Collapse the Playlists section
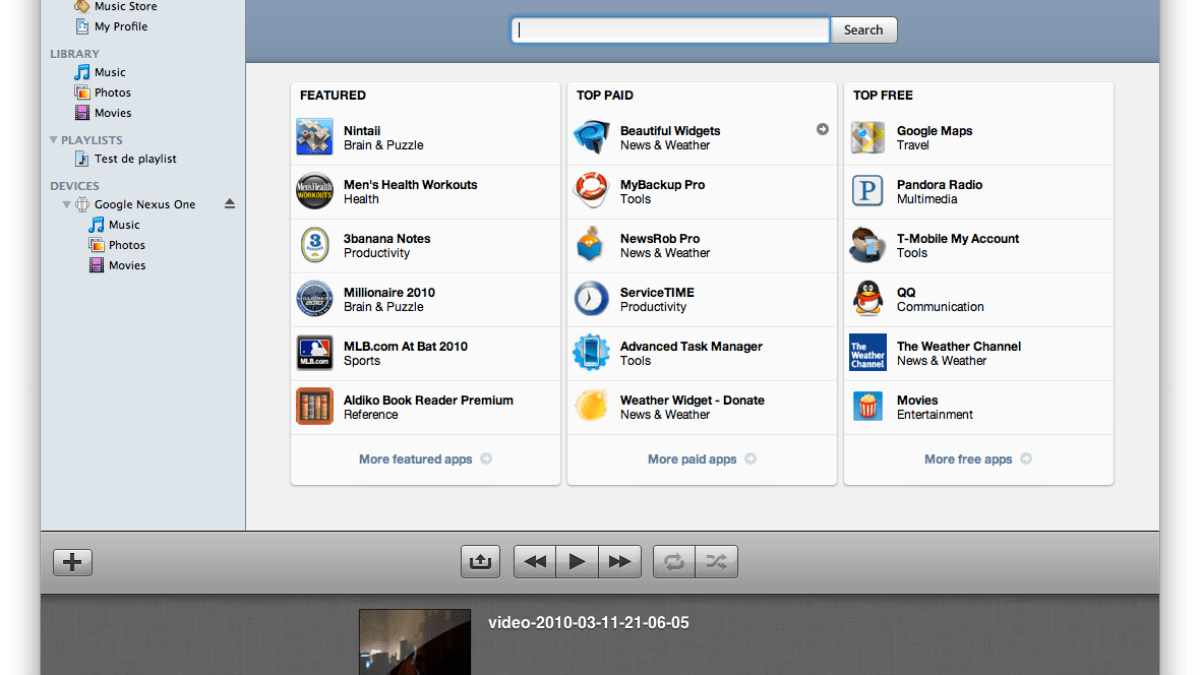Screen dimensions: 1200x675 (54, 140)
